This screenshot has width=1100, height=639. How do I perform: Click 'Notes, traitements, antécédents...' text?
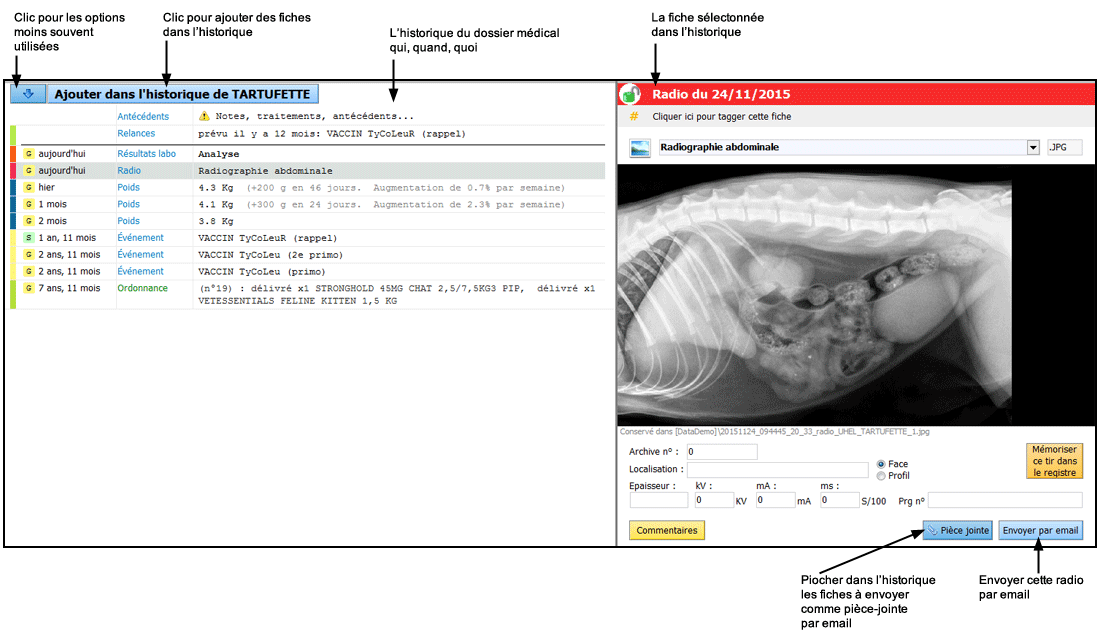tap(314, 116)
